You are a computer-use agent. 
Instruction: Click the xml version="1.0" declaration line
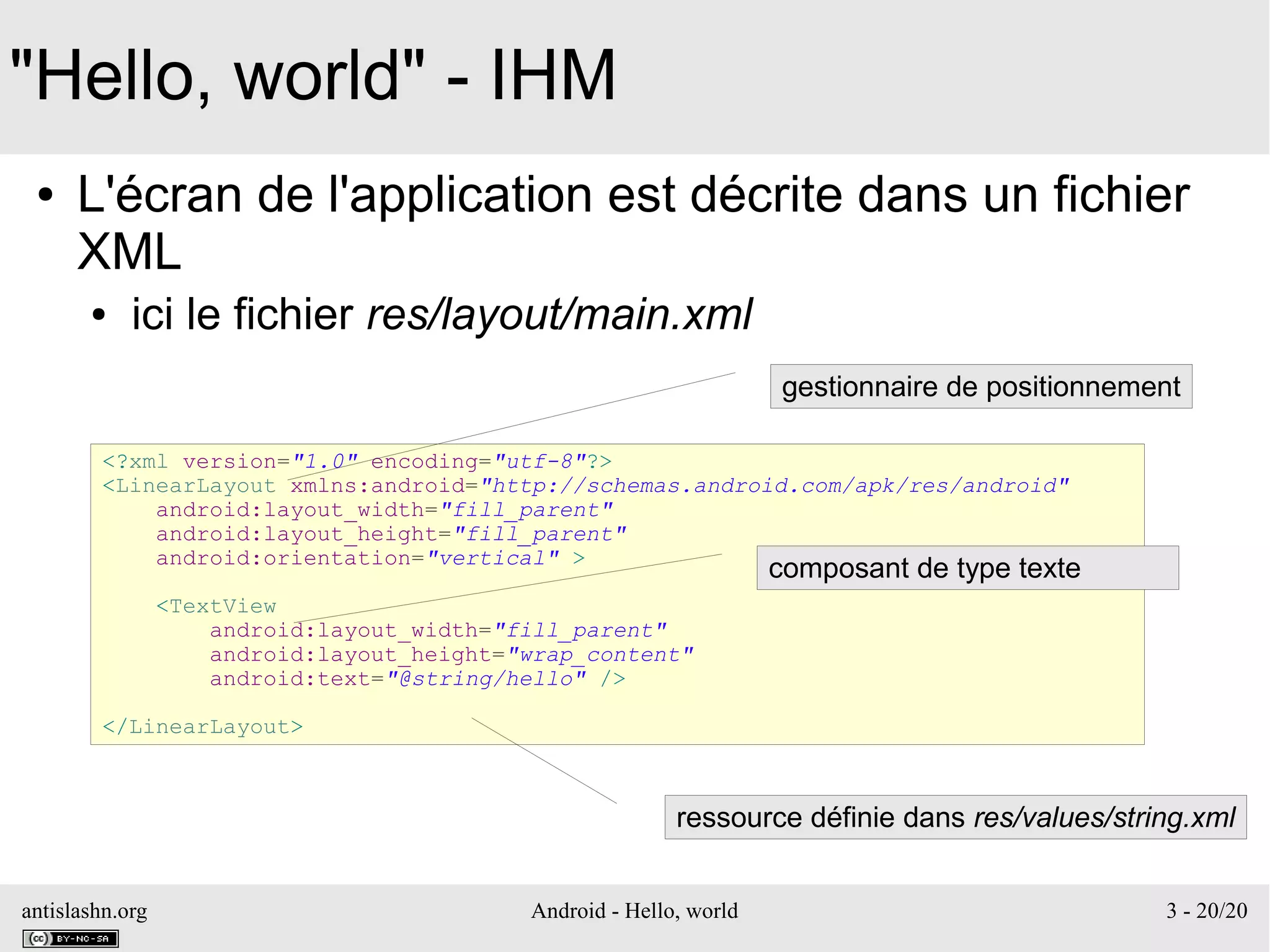coord(357,461)
